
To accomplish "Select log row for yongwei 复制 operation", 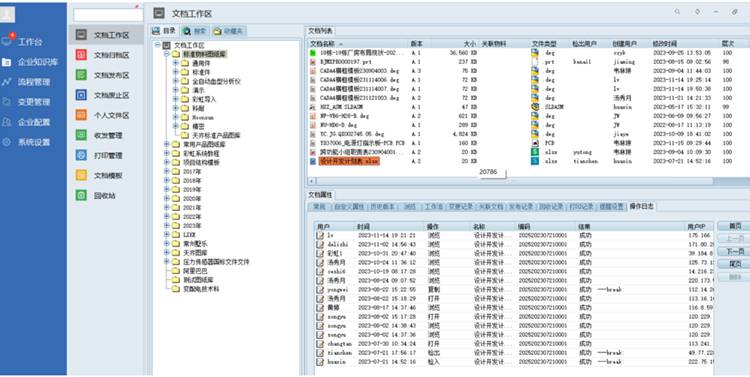I will tap(514, 290).
